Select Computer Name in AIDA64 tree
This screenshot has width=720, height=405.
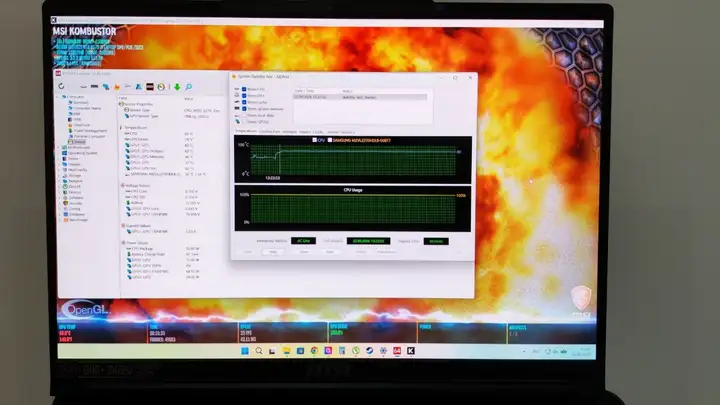point(87,108)
